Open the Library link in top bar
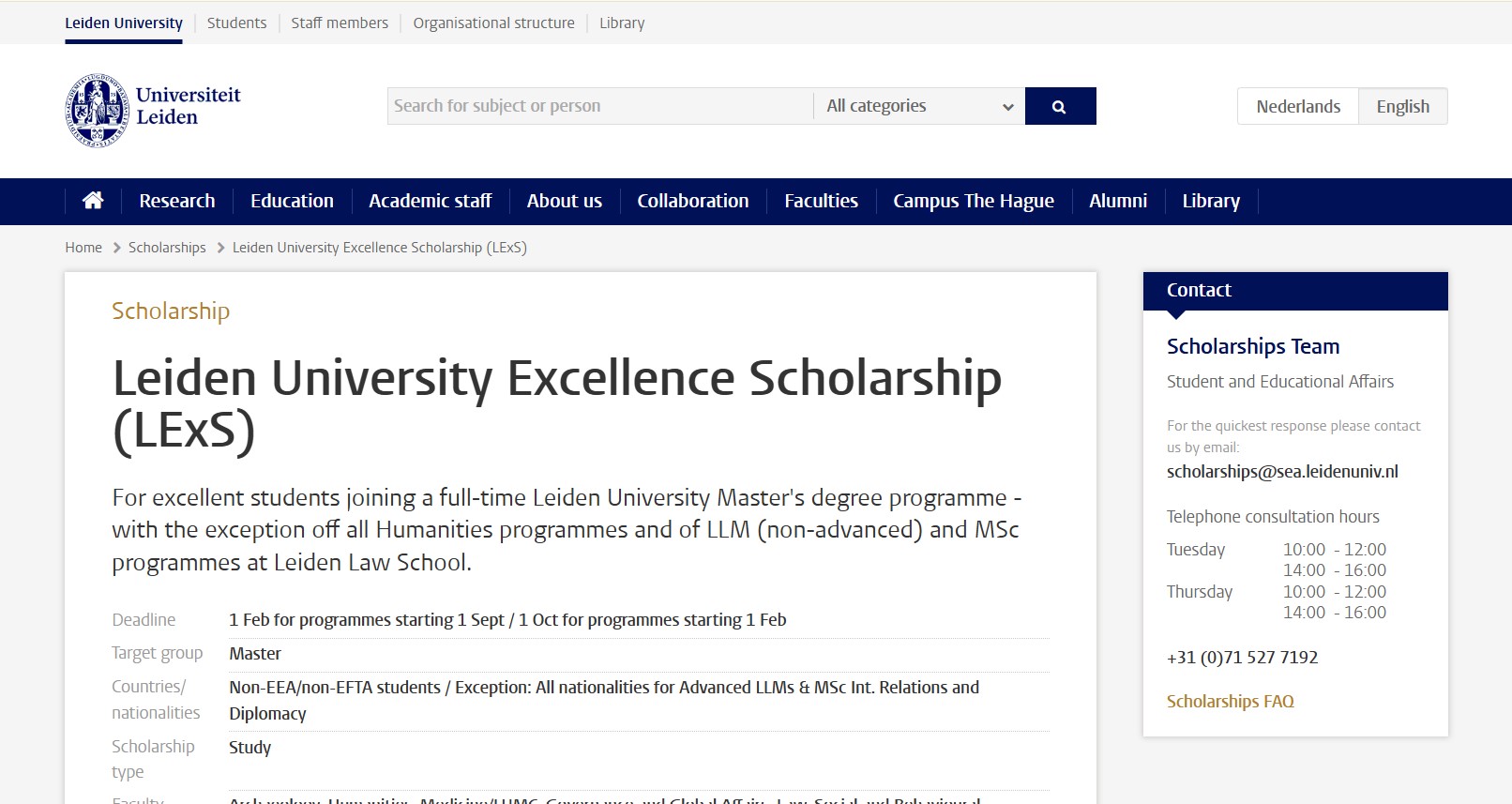Viewport: 1512px width, 804px height. point(622,23)
